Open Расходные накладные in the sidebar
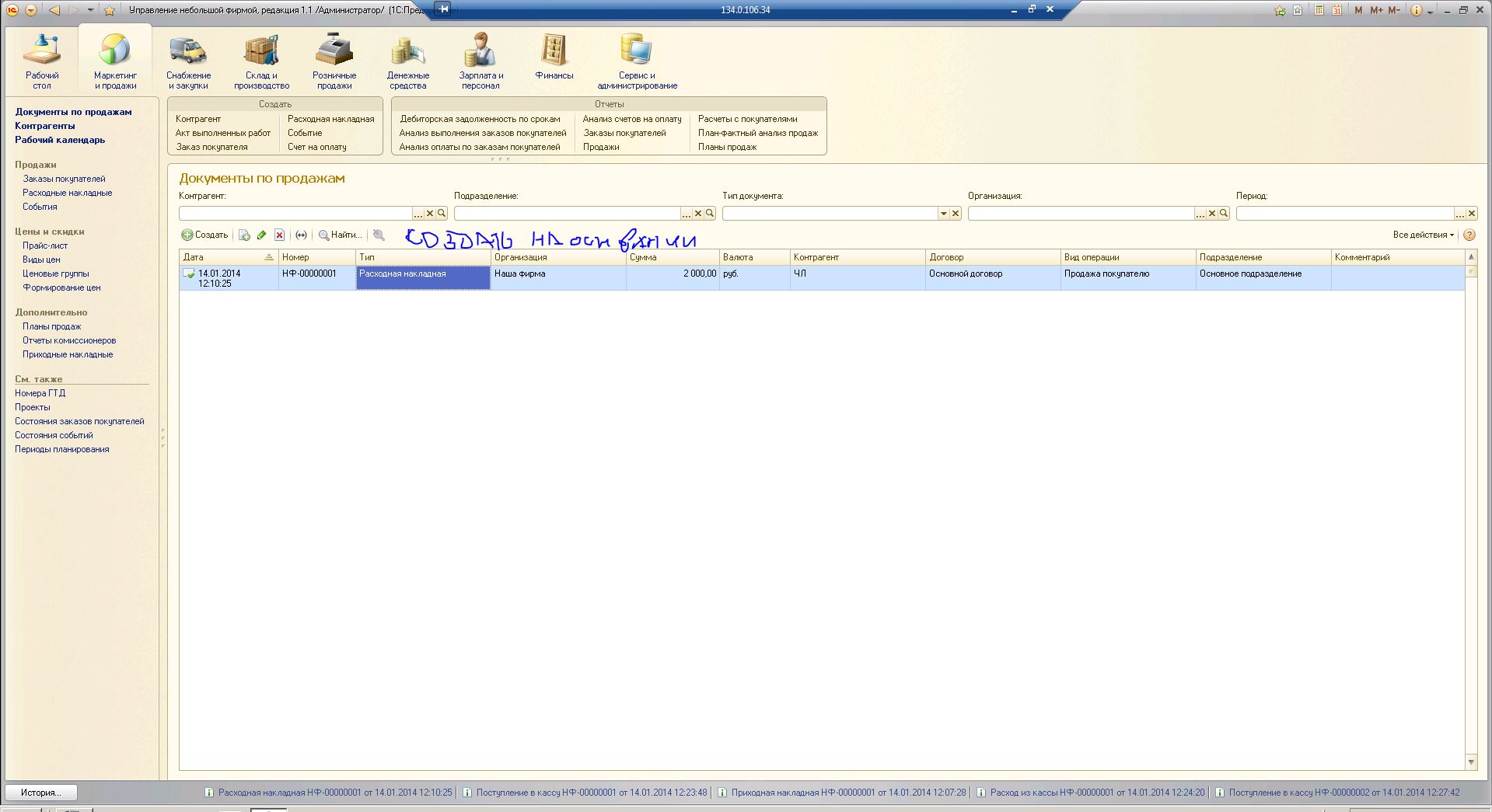The image size is (1492, 812). pos(67,193)
